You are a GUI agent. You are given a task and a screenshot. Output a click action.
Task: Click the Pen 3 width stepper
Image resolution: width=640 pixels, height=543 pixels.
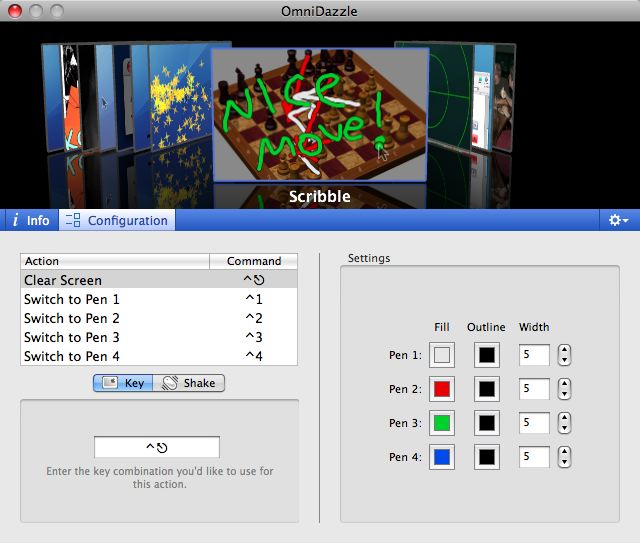tap(564, 423)
